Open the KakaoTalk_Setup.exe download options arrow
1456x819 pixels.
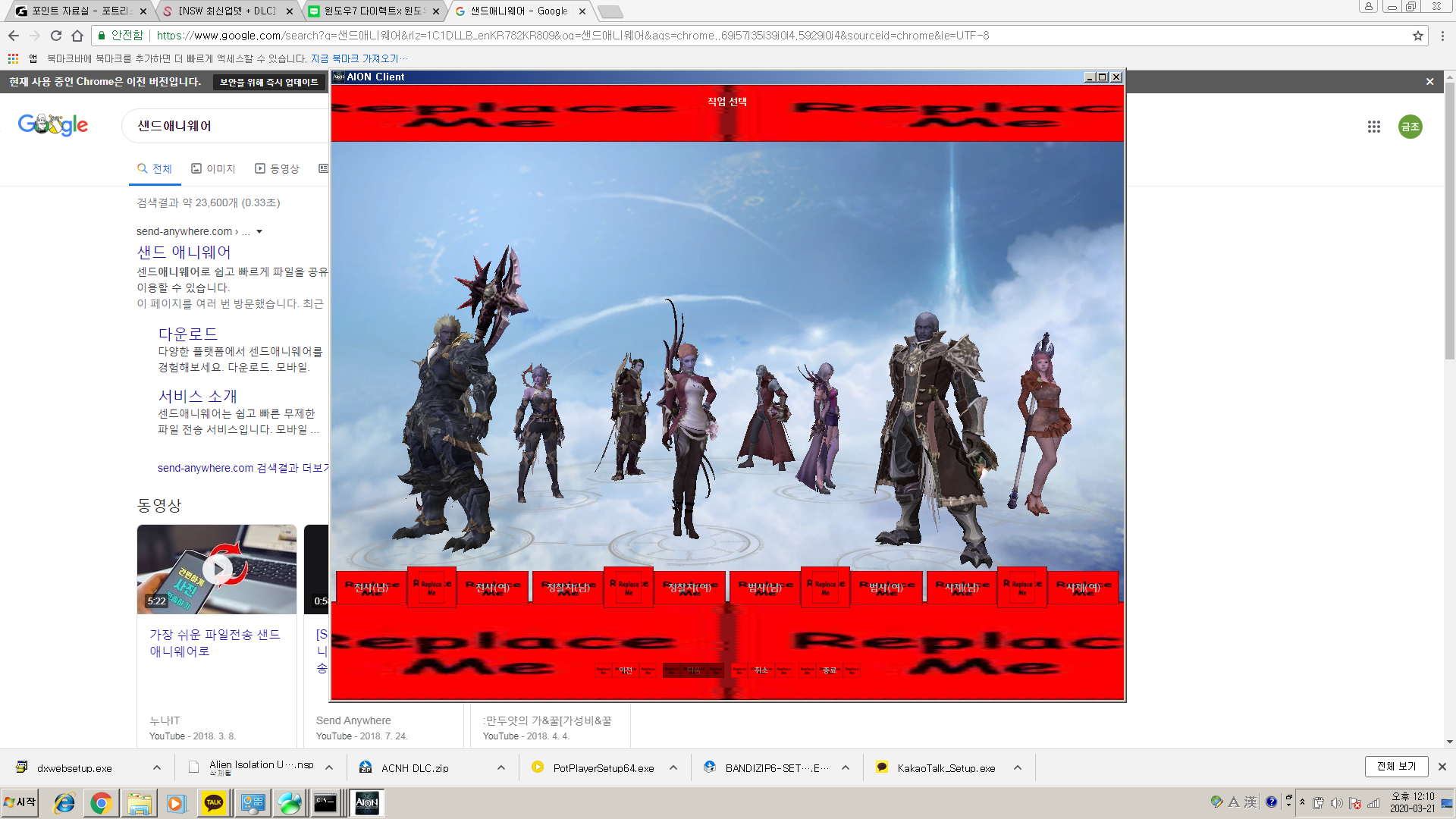pos(1018,767)
